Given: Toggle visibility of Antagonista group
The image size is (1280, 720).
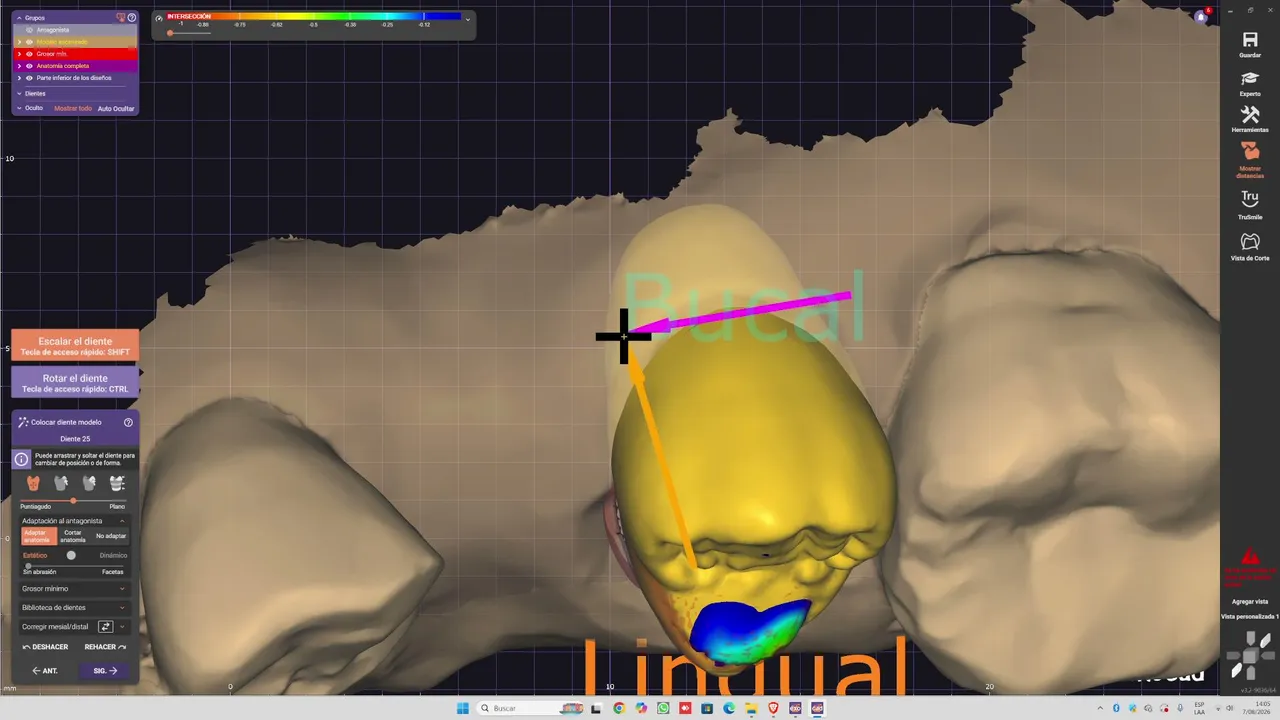Looking at the screenshot, I should 29,30.
